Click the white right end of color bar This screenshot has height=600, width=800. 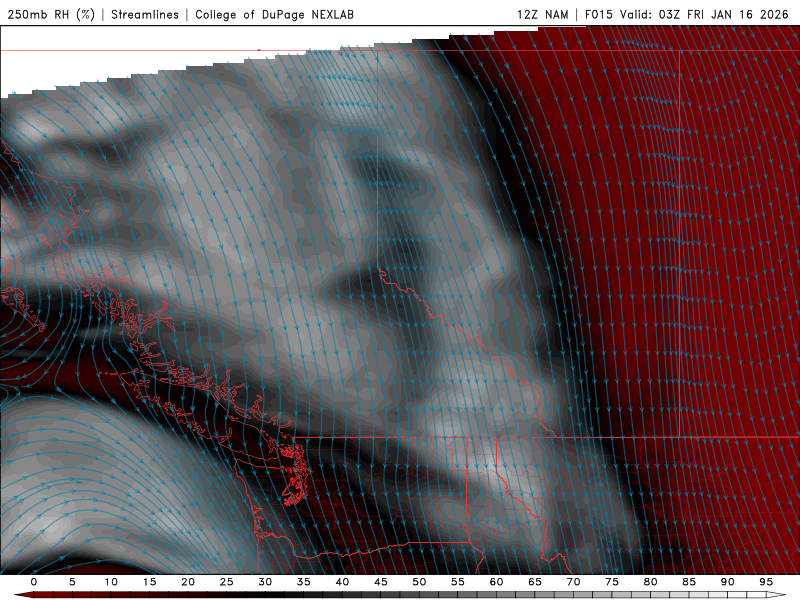(x=777, y=595)
